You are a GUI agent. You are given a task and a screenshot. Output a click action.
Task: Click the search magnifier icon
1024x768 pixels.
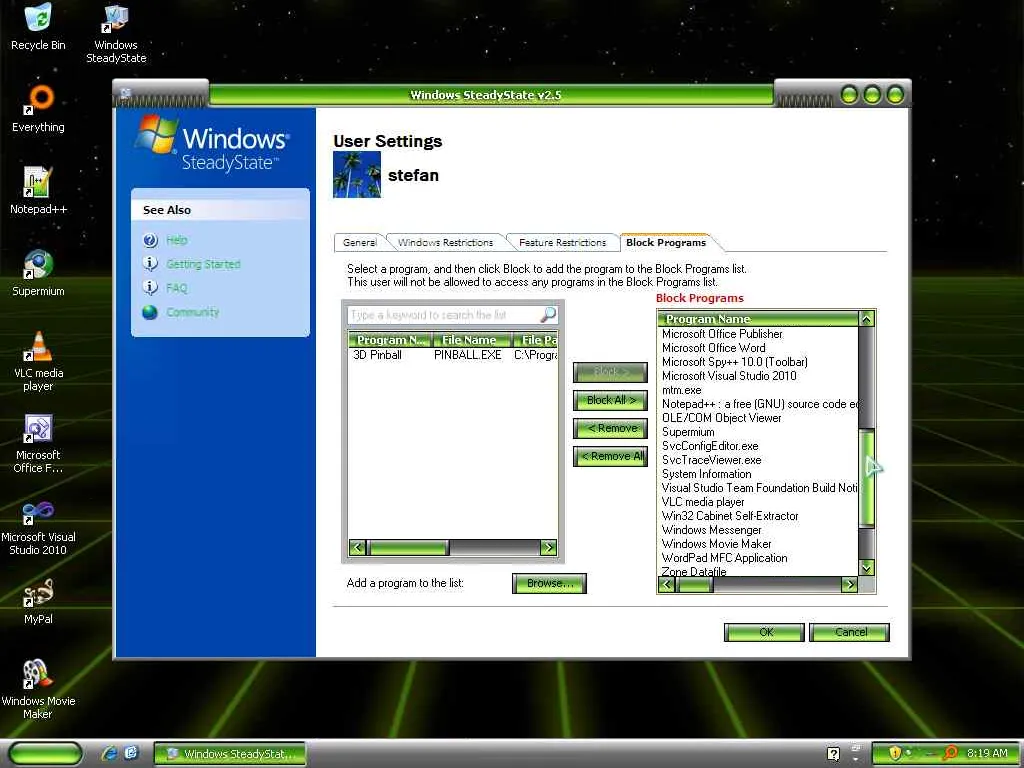[x=548, y=315]
